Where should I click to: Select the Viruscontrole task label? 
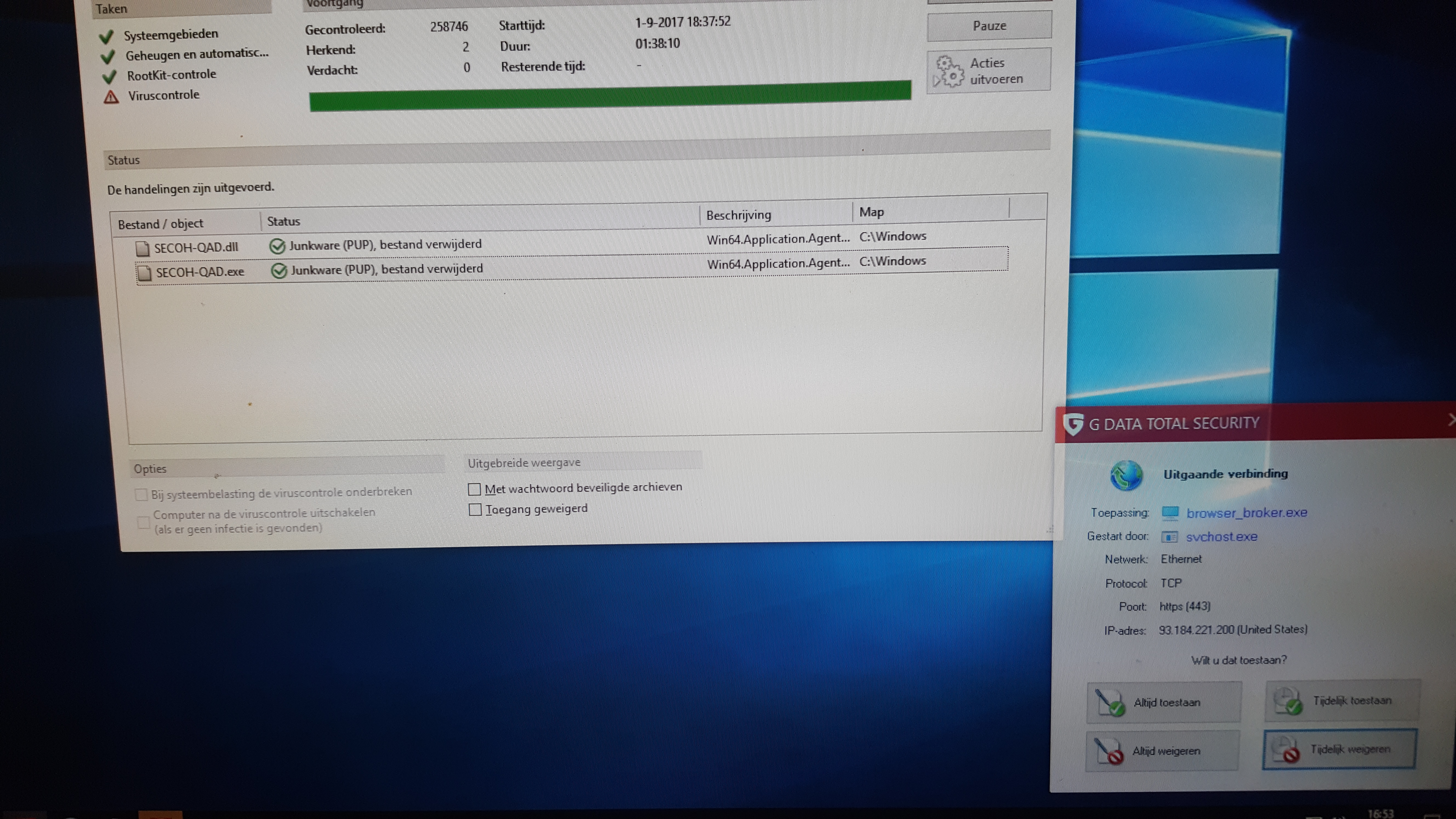click(x=163, y=95)
